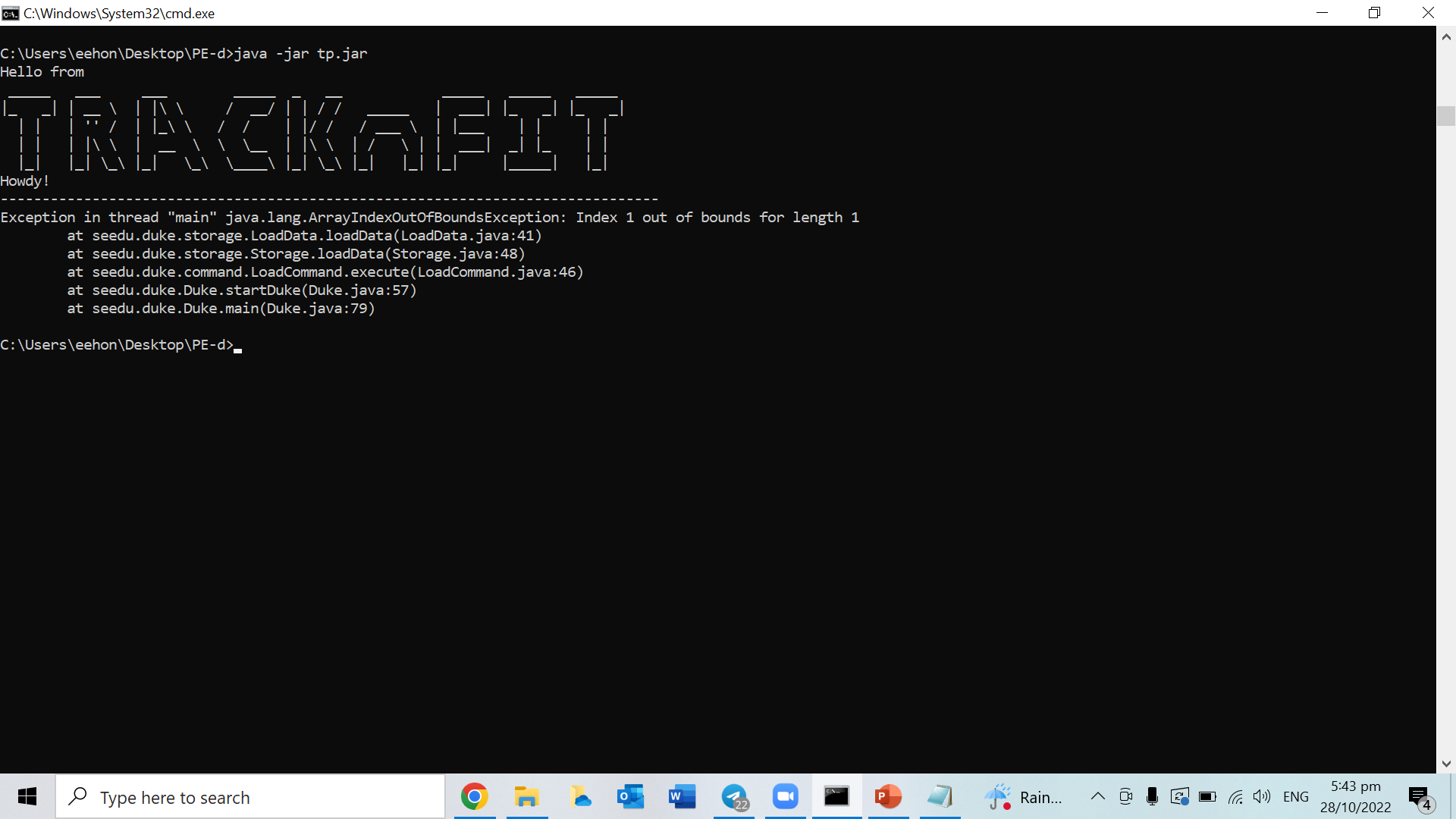Open File Explorer from taskbar
The width and height of the screenshot is (1456, 819).
pyautogui.click(x=526, y=797)
